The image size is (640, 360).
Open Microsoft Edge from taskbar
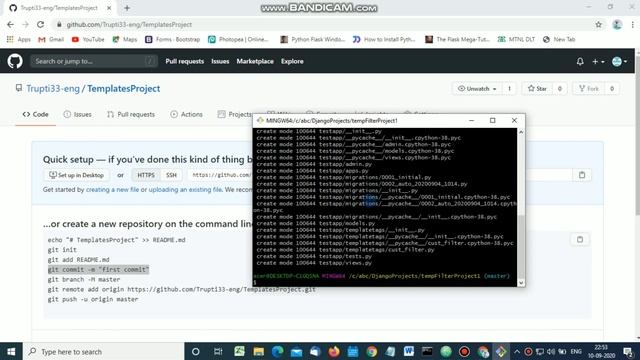point(278,351)
